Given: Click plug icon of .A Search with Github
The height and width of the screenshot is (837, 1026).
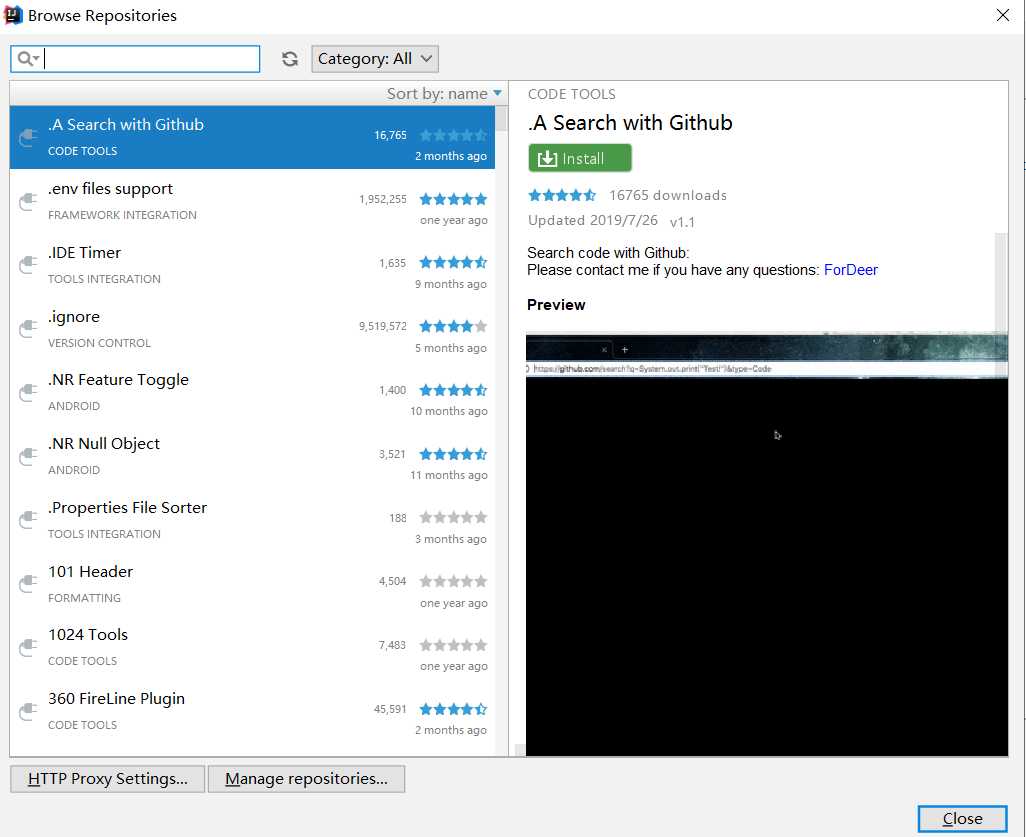Looking at the screenshot, I should [x=27, y=137].
